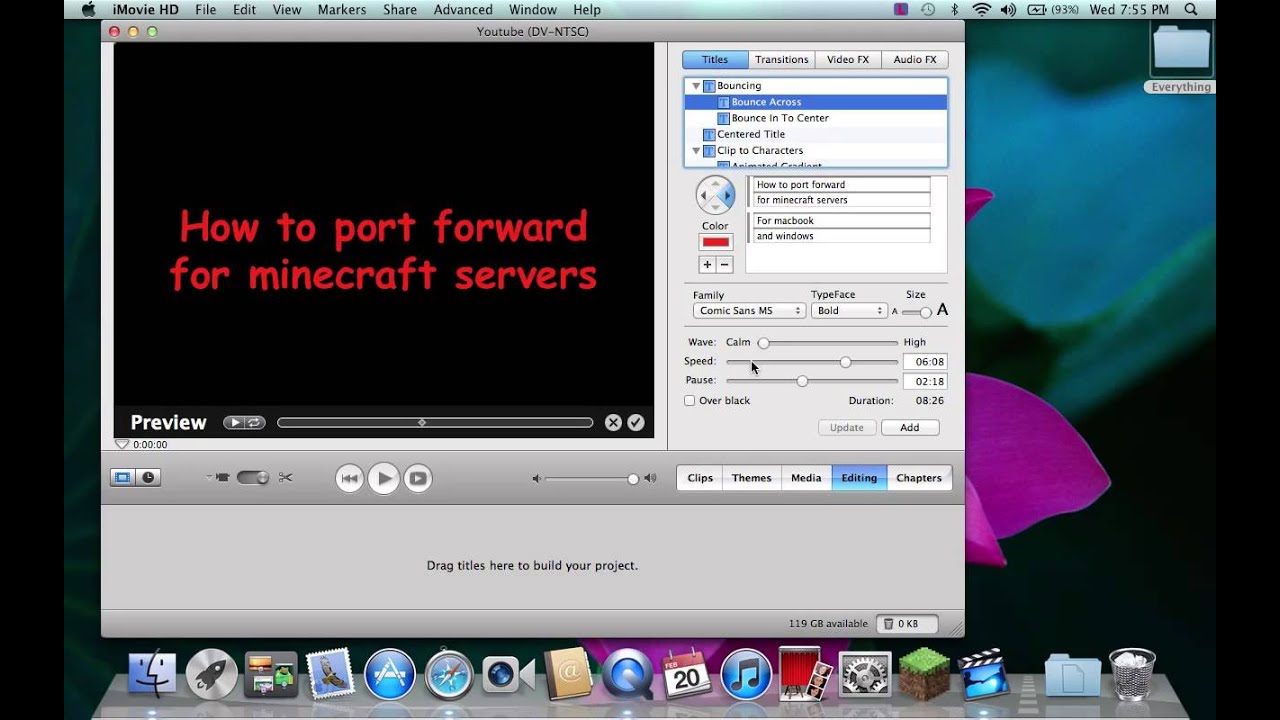Switch to the Clips pane
The width and height of the screenshot is (1280, 720).
(x=700, y=478)
